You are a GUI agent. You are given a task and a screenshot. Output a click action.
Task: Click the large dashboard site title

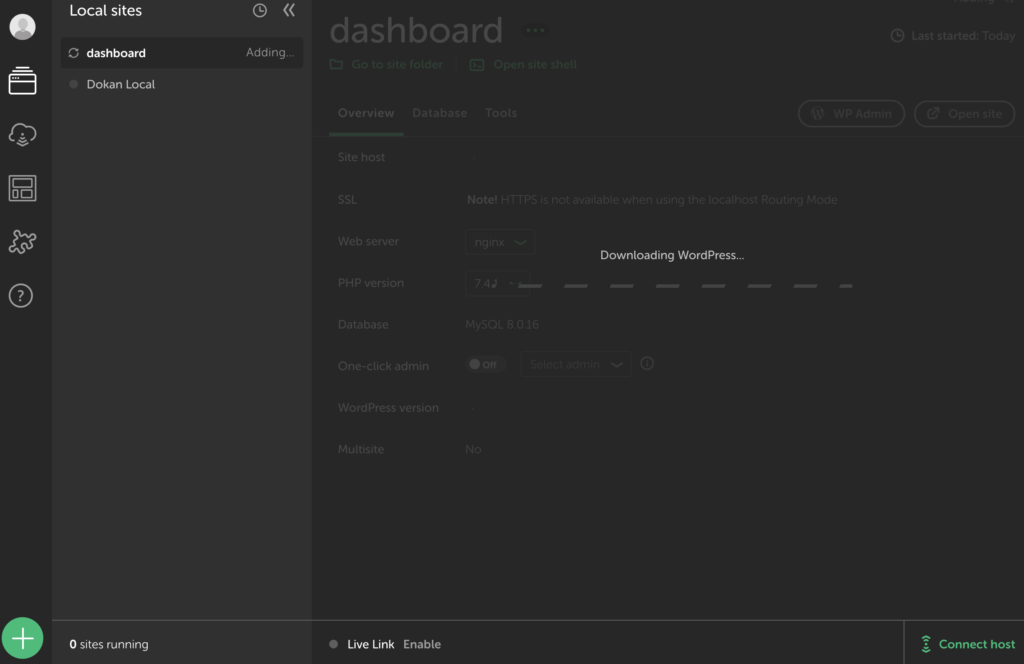[416, 30]
